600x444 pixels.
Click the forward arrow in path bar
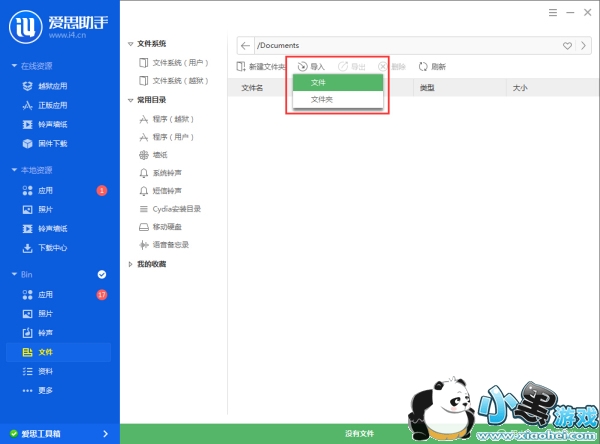click(583, 46)
